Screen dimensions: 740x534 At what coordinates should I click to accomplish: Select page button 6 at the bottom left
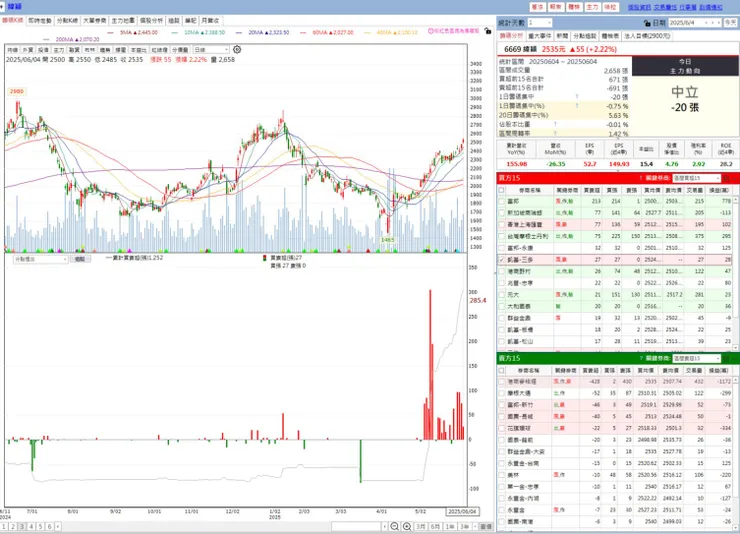coord(49,526)
